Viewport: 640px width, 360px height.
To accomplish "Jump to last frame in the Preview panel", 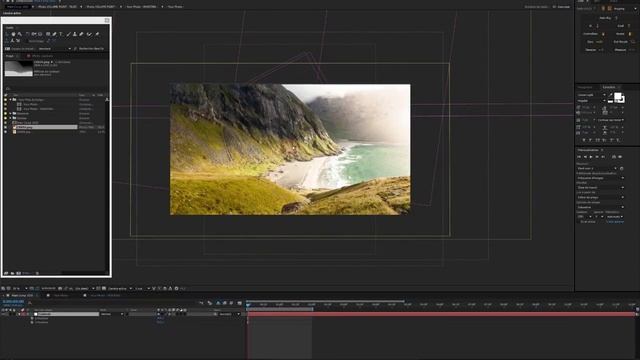I will (603, 157).
